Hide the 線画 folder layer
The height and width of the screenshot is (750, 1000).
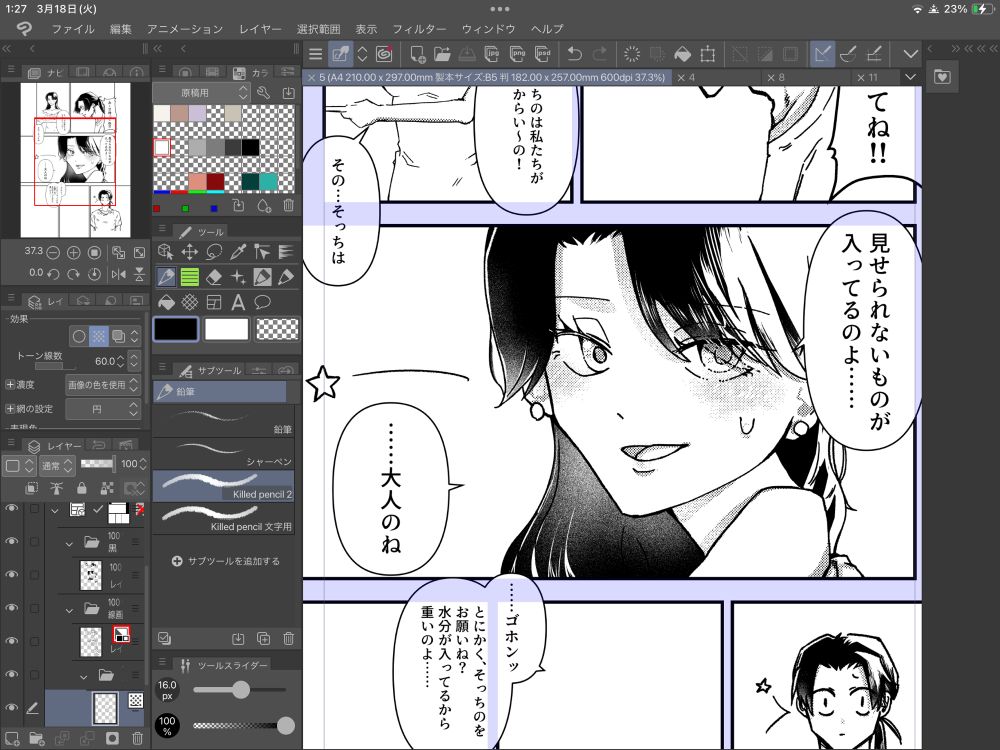click(11, 608)
